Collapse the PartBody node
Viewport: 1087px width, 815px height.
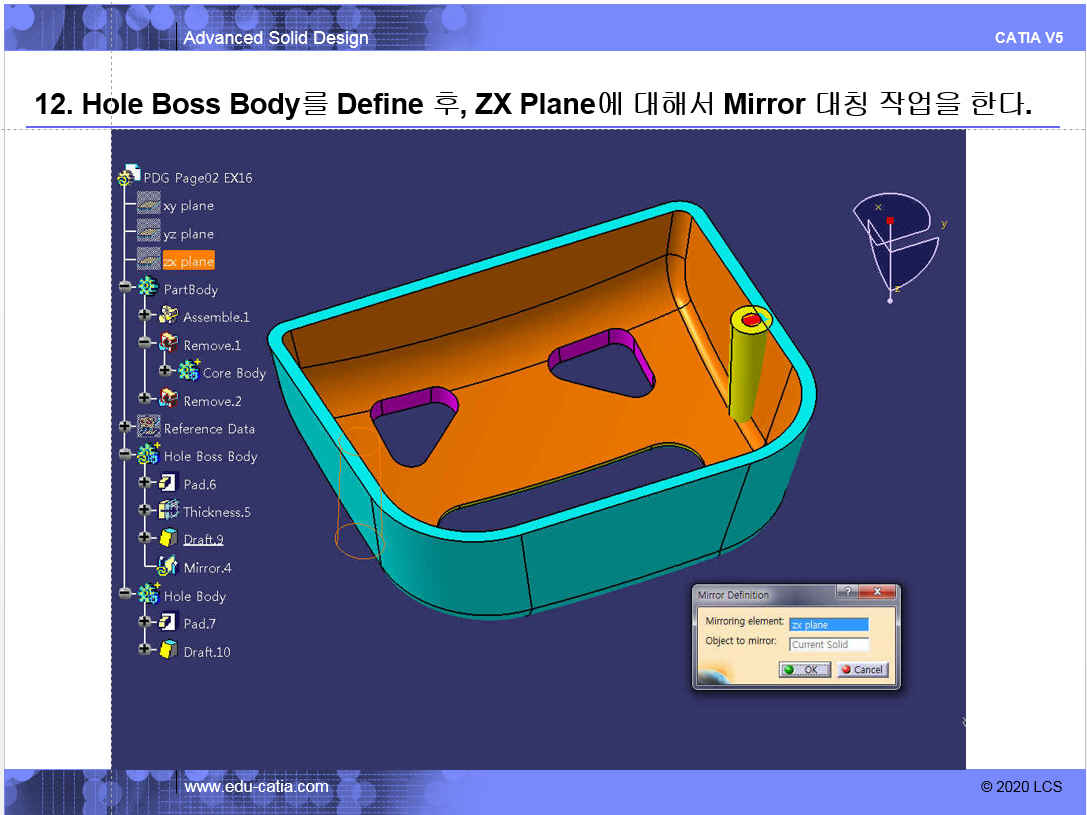pos(125,288)
